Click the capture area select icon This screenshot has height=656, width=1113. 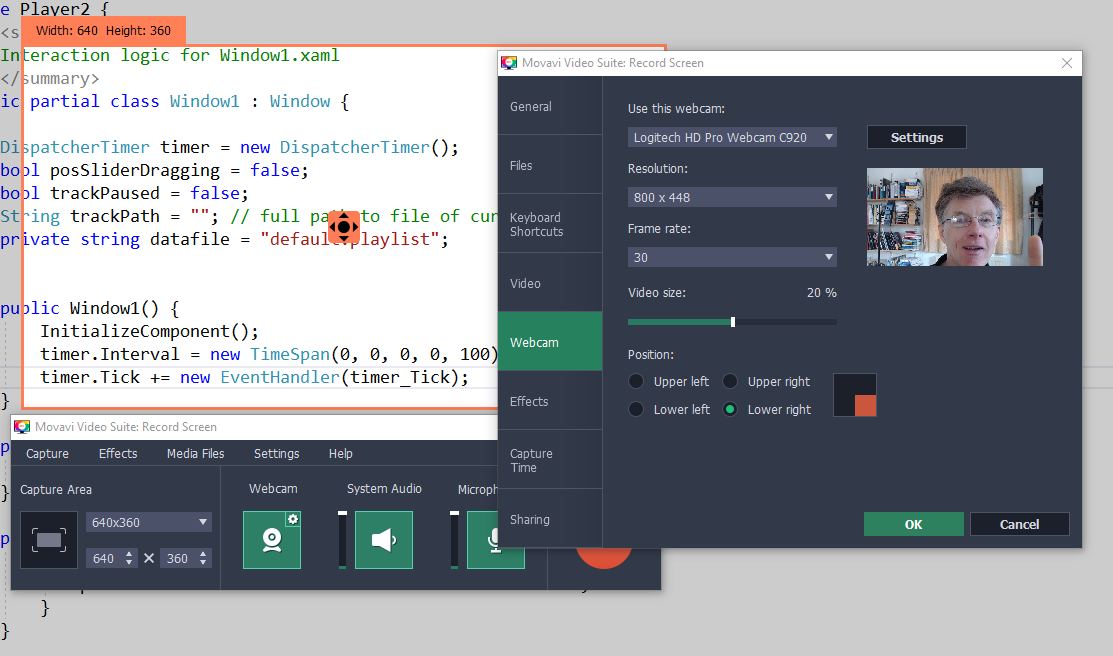[49, 540]
